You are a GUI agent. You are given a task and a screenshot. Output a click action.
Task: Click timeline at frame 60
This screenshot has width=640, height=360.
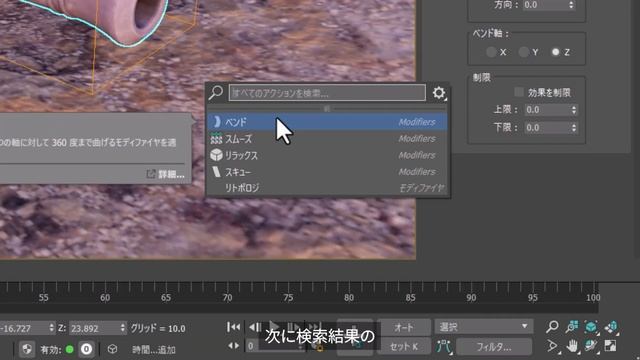point(105,298)
